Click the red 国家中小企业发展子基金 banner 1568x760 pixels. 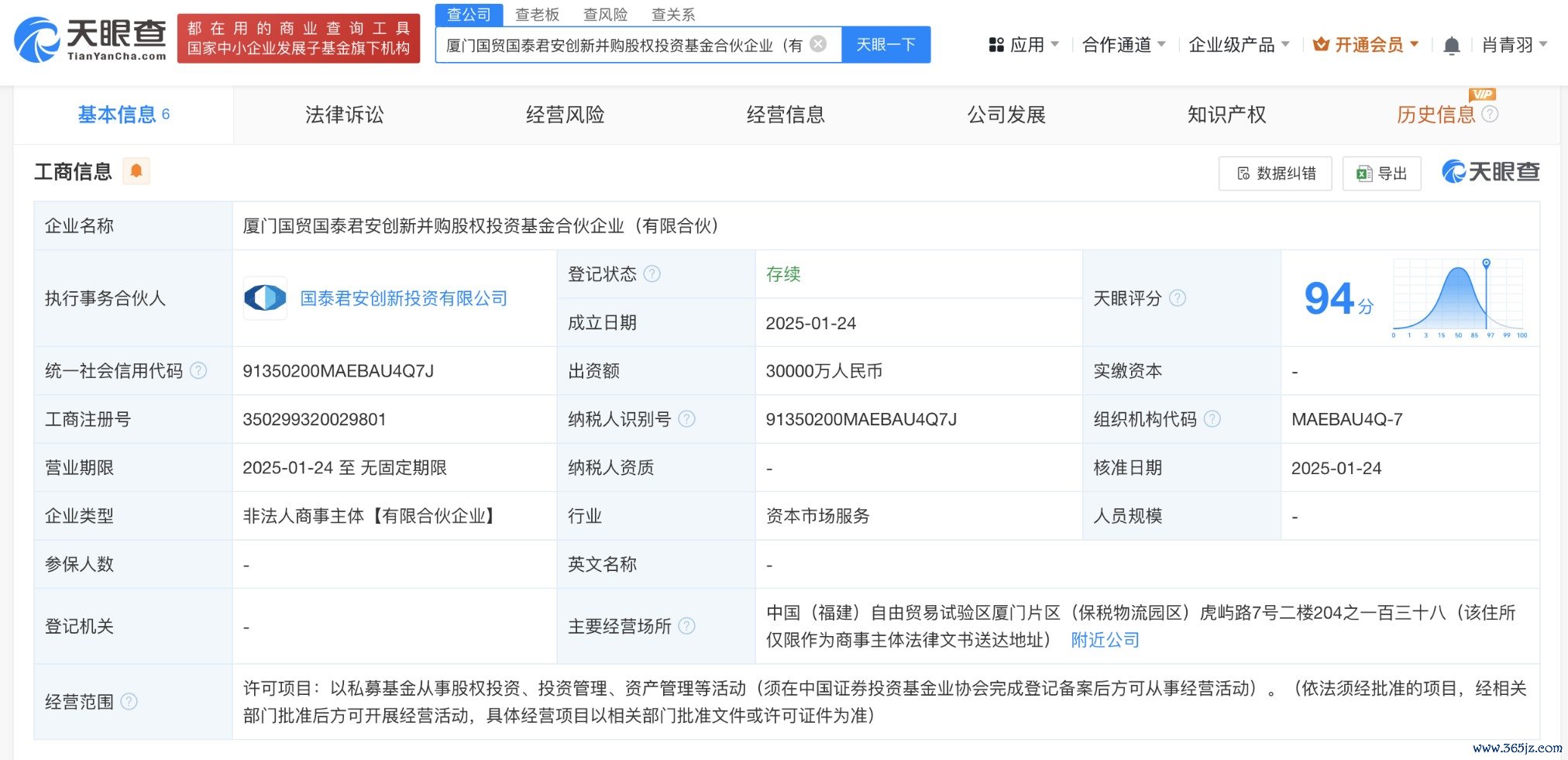click(x=298, y=39)
